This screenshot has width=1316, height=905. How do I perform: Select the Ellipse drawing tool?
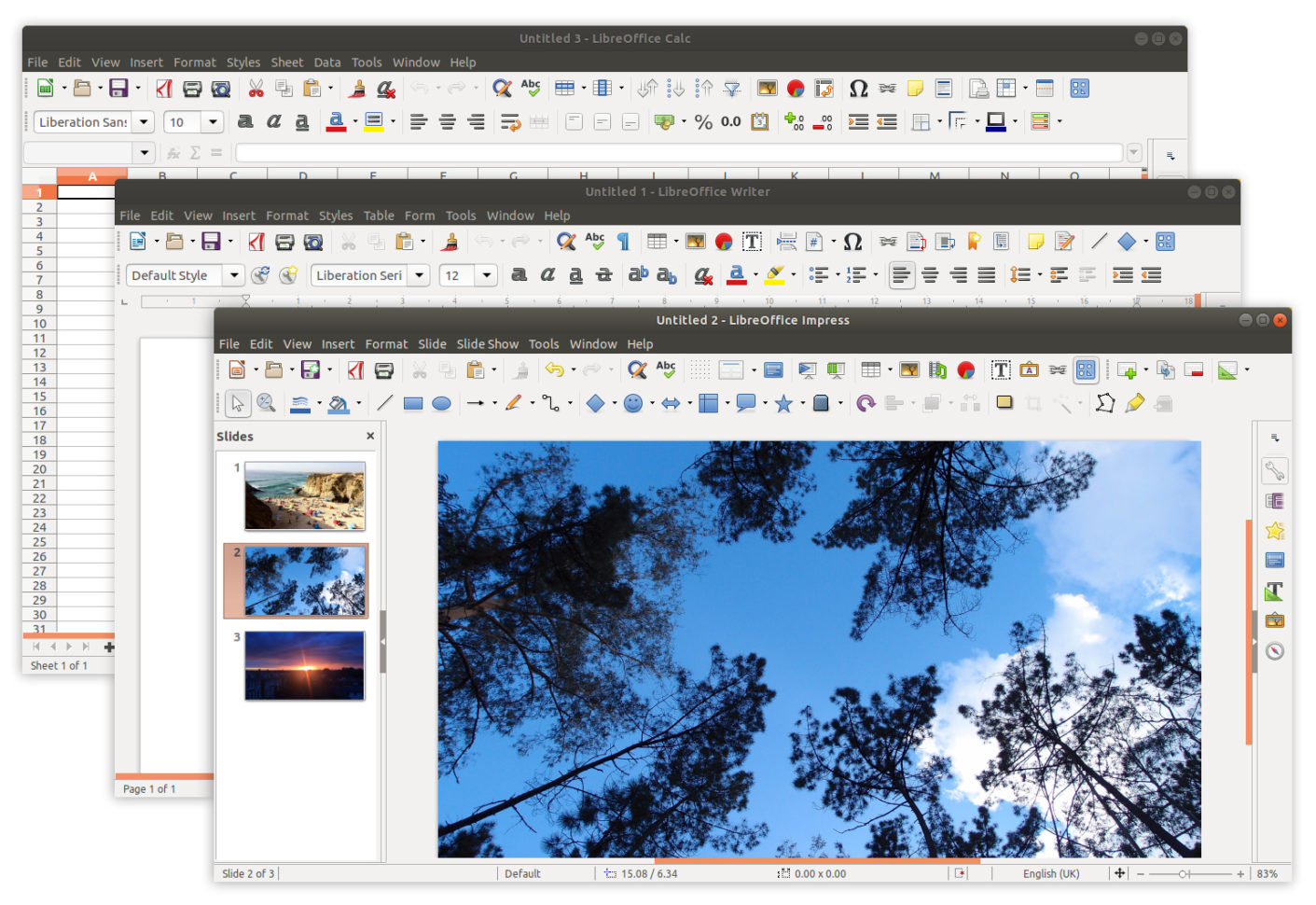click(x=441, y=403)
